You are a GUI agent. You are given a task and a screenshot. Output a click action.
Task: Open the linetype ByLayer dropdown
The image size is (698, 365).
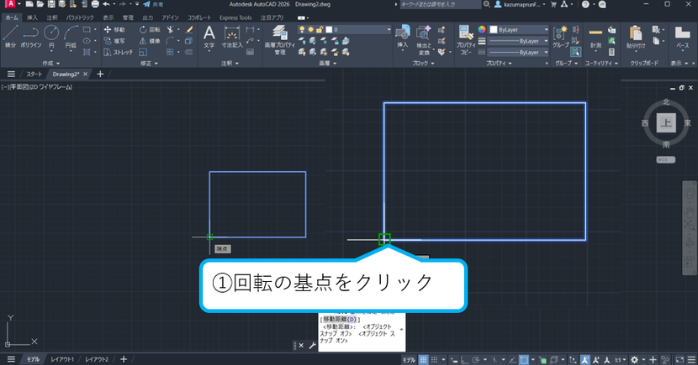pos(519,52)
